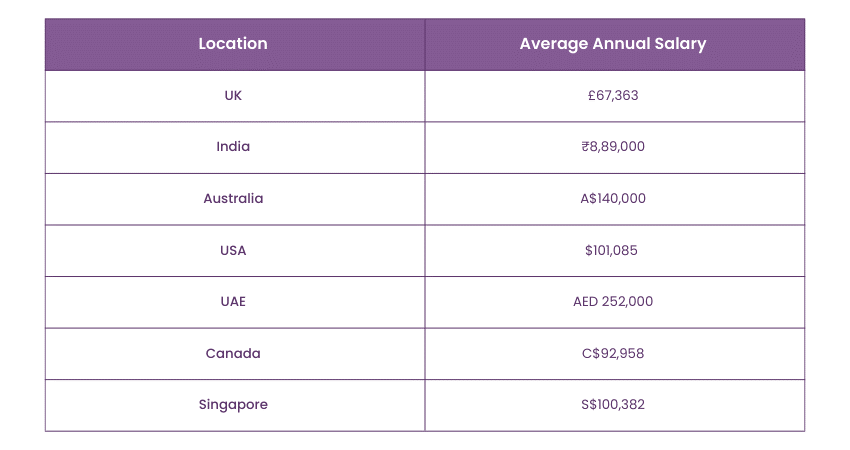Click the AED 252,000 salary value
Viewport: 850px width, 450px height.
coord(613,302)
